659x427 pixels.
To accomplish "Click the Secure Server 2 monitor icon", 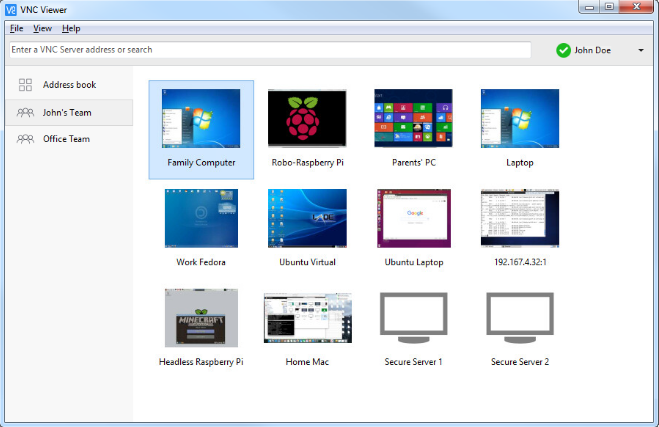I will tap(520, 318).
